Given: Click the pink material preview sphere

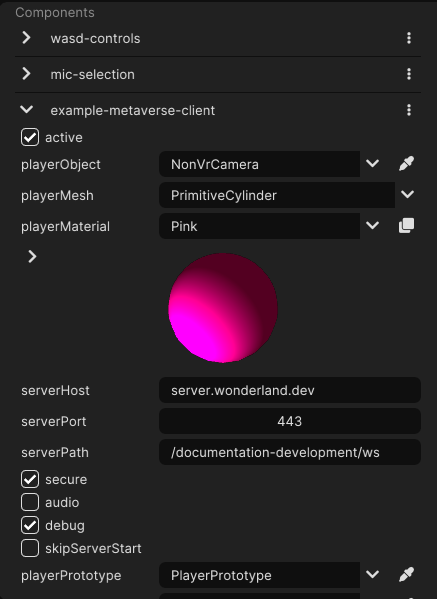Looking at the screenshot, I should coord(223,308).
